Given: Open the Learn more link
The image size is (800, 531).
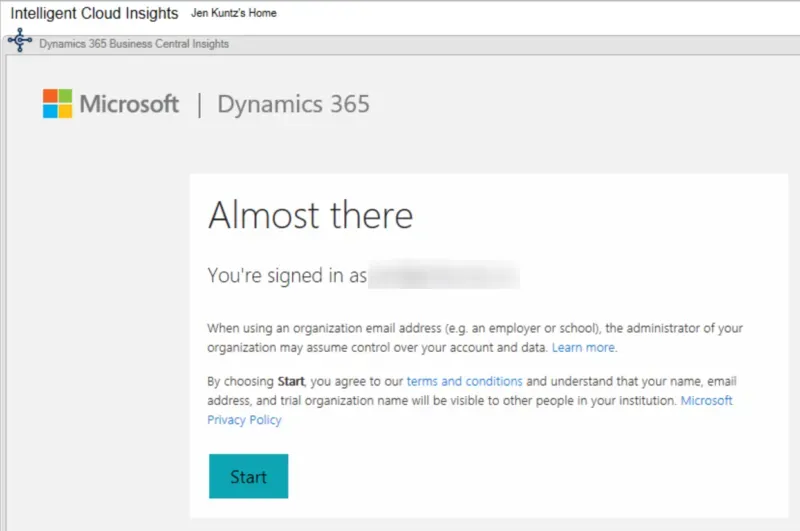Looking at the screenshot, I should [x=584, y=348].
